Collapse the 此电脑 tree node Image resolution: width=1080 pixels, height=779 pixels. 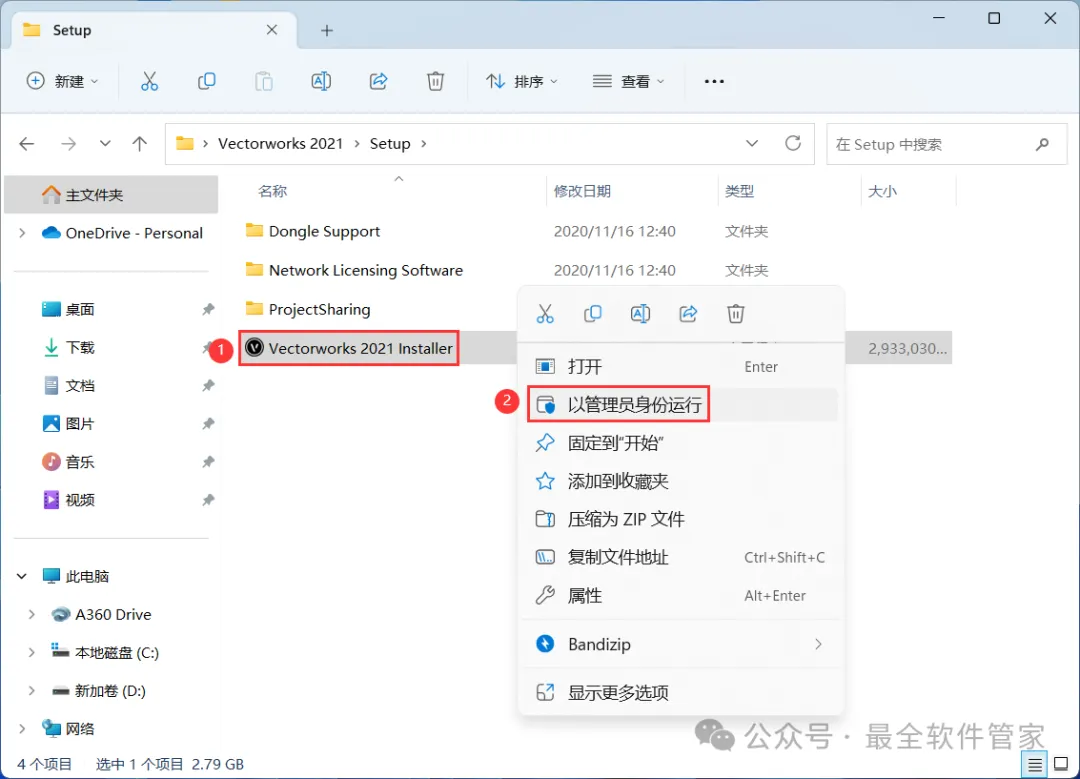[x=22, y=576]
